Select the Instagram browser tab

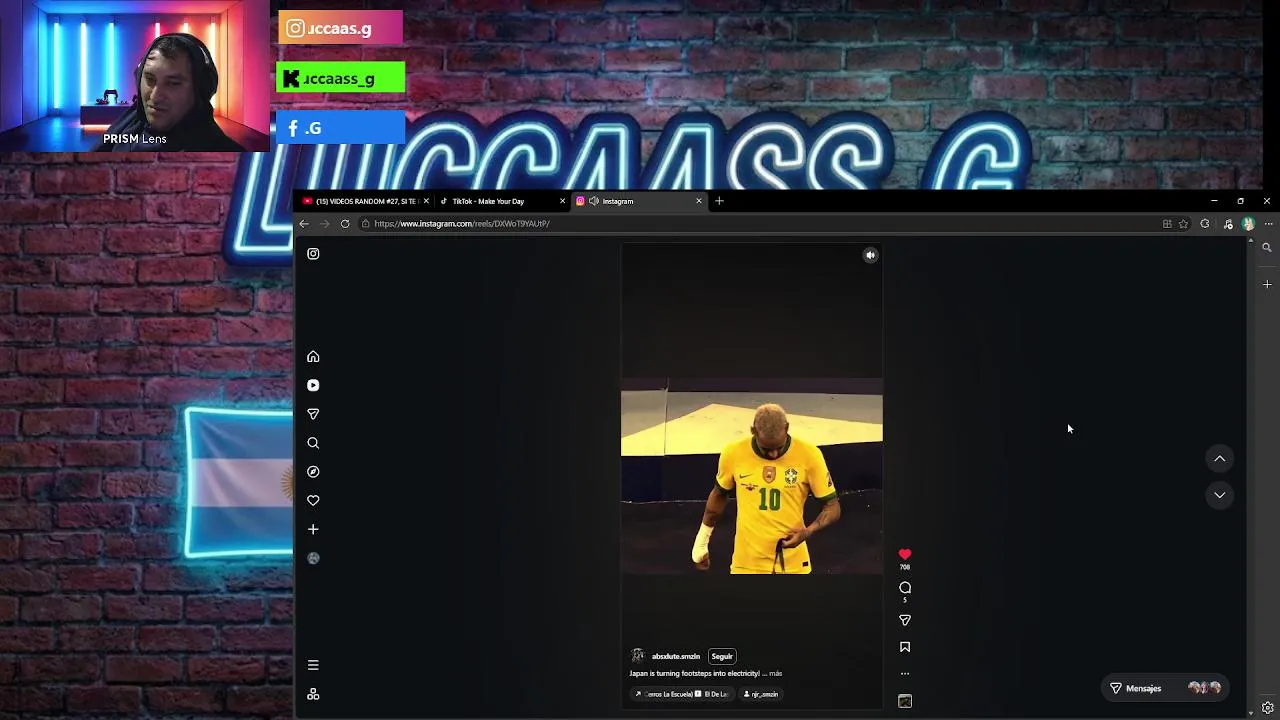639,201
